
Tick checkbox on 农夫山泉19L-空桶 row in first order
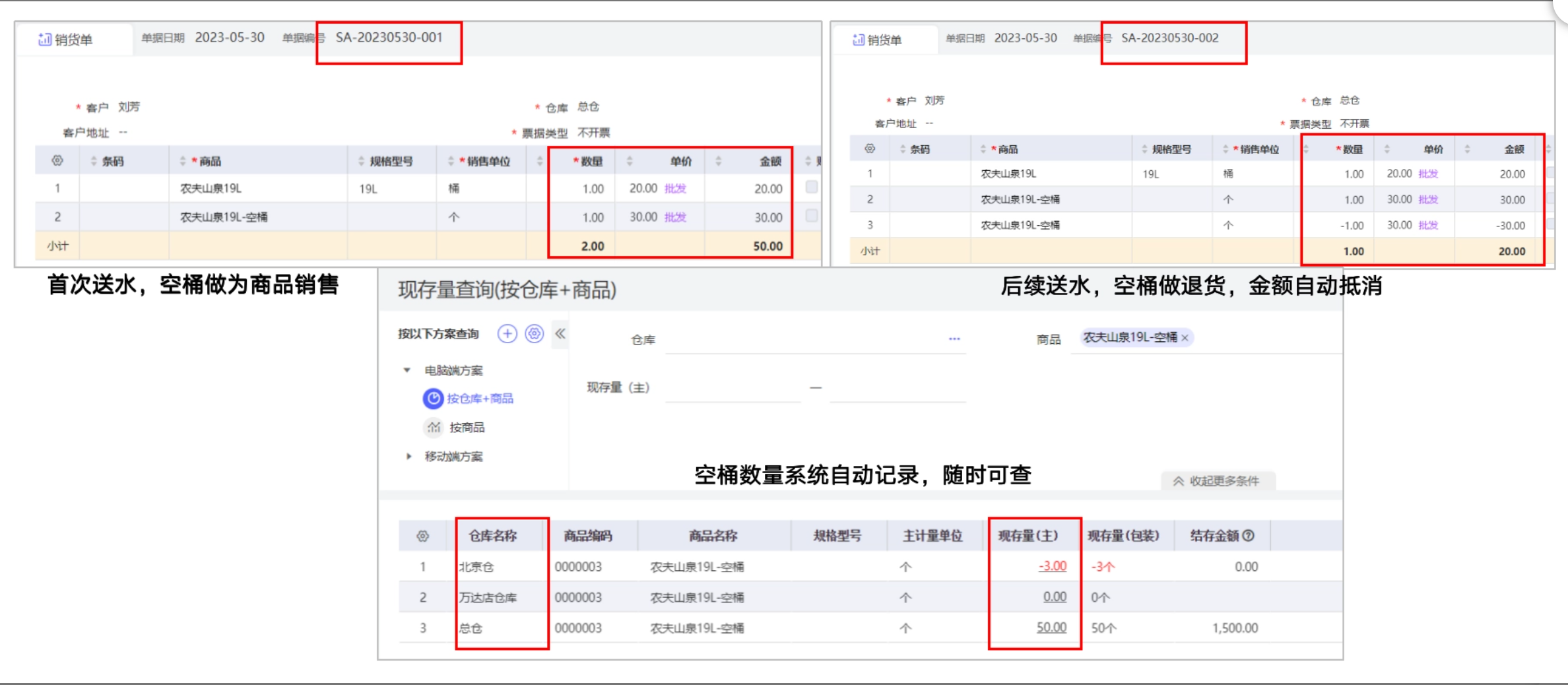click(x=812, y=216)
